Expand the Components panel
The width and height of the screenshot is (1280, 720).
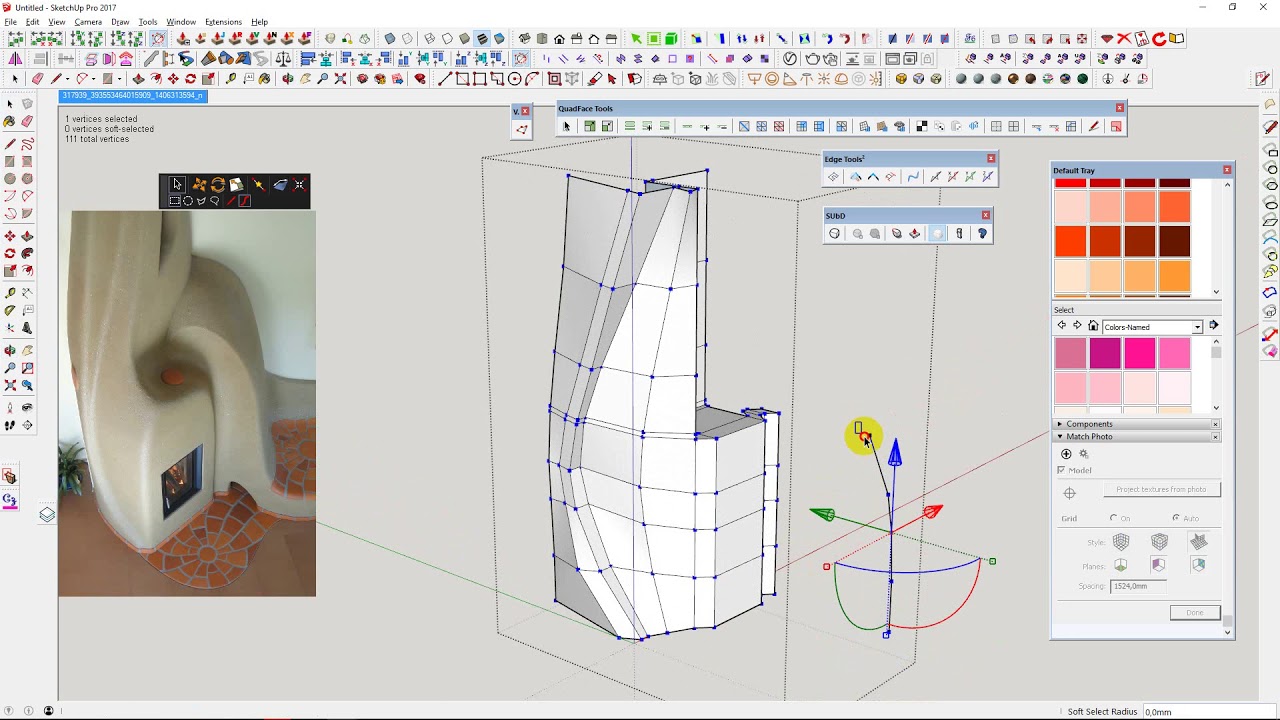(x=1060, y=424)
